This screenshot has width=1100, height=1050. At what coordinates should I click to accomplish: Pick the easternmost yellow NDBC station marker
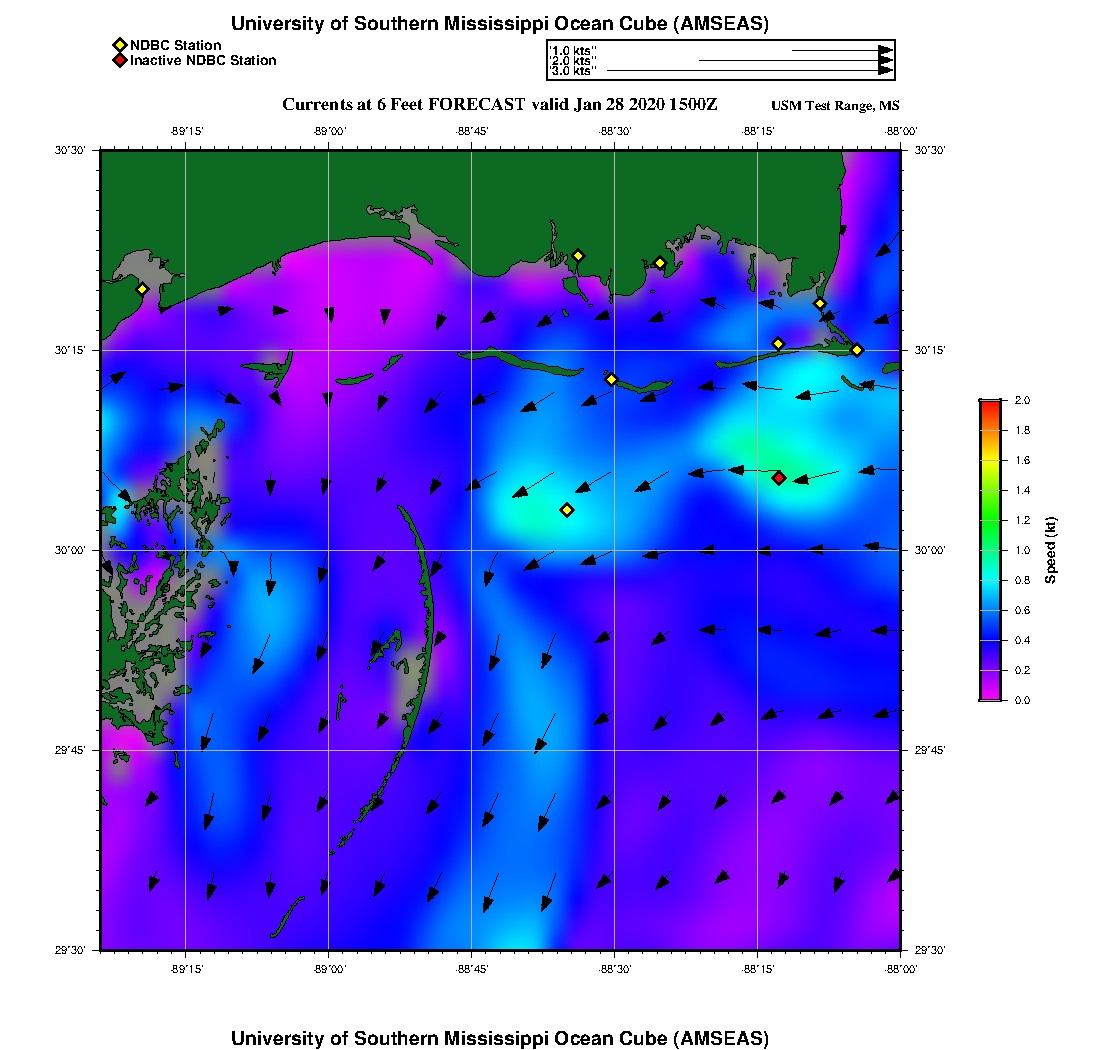pyautogui.click(x=857, y=350)
